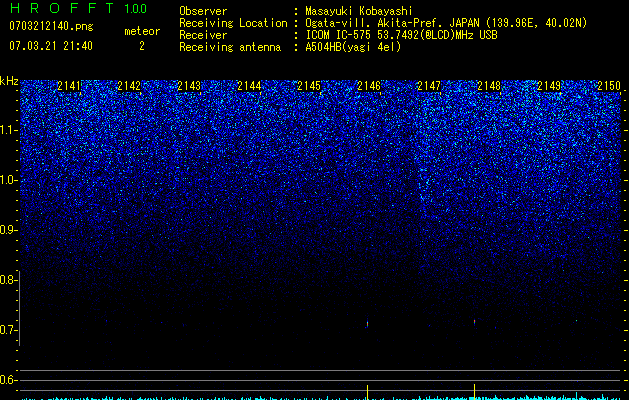
Task: Click the Receiving antenna field label
Action: click(x=230, y=47)
